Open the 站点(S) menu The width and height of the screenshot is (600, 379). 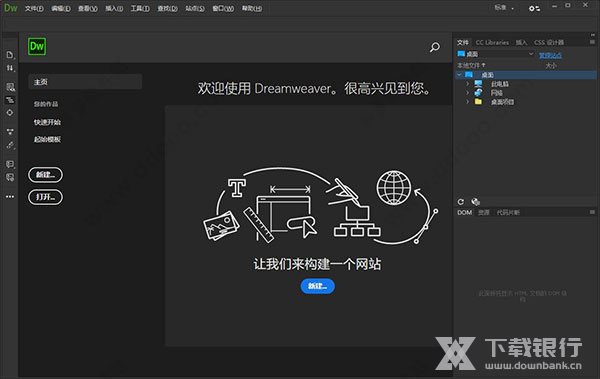pos(195,8)
